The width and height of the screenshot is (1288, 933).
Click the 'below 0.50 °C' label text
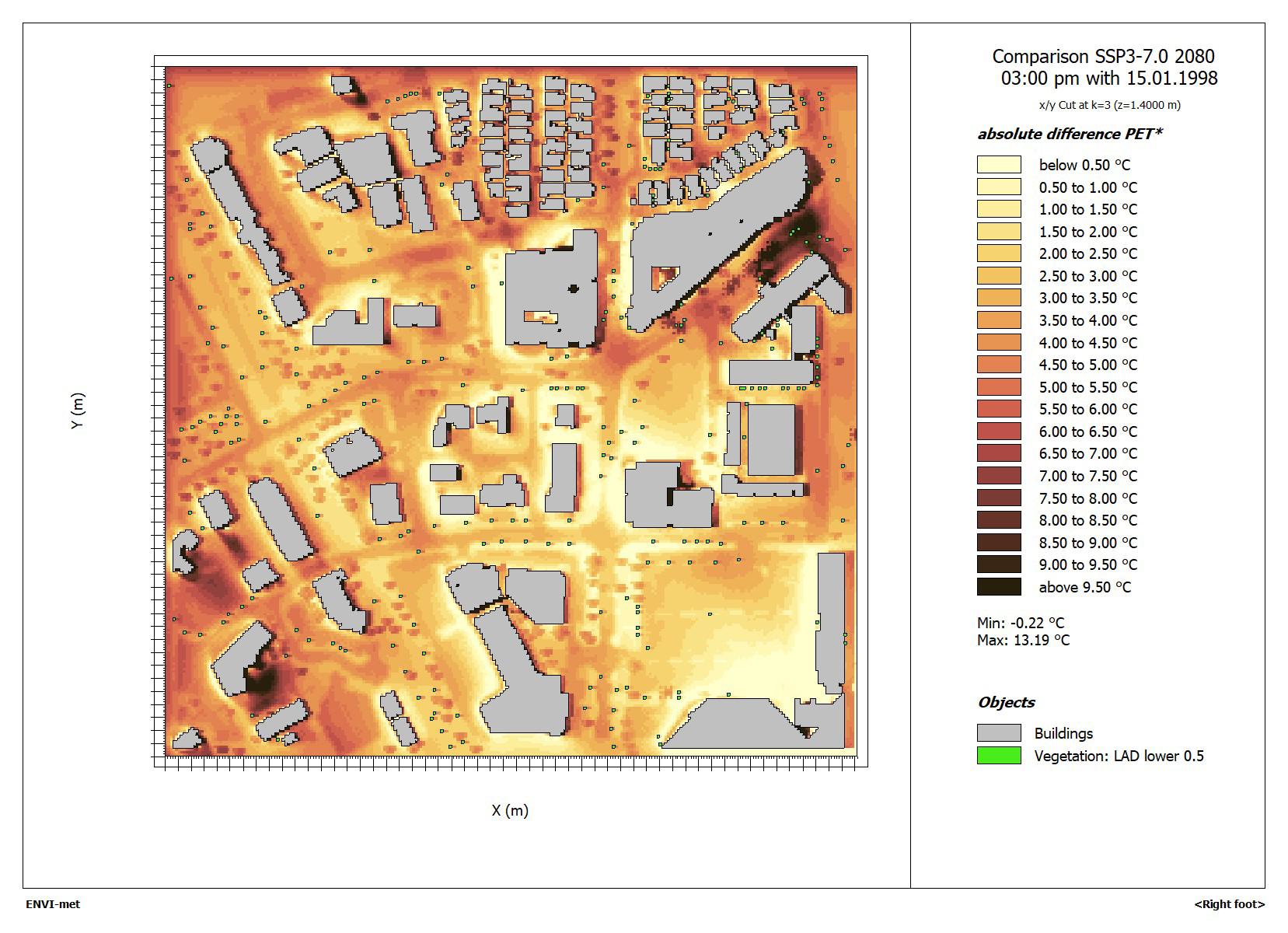coord(1084,165)
